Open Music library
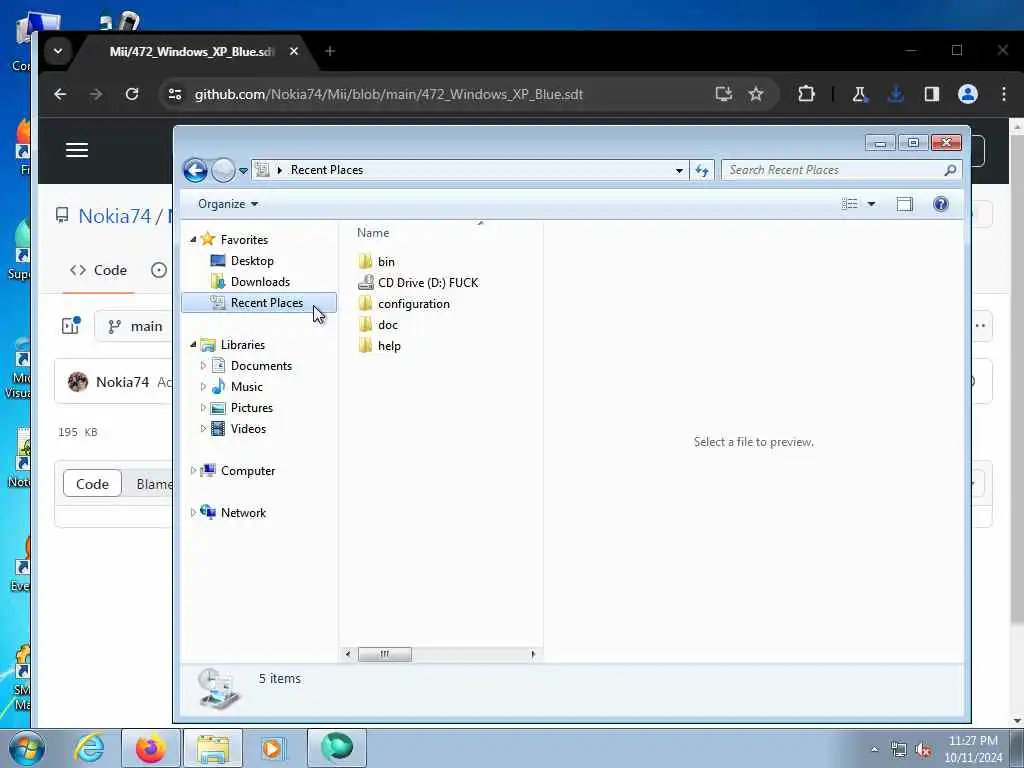 246,387
